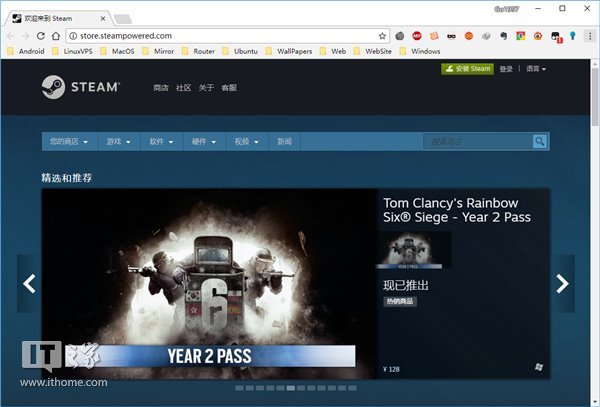
Task: Click the Steam logo
Action: coord(81,87)
